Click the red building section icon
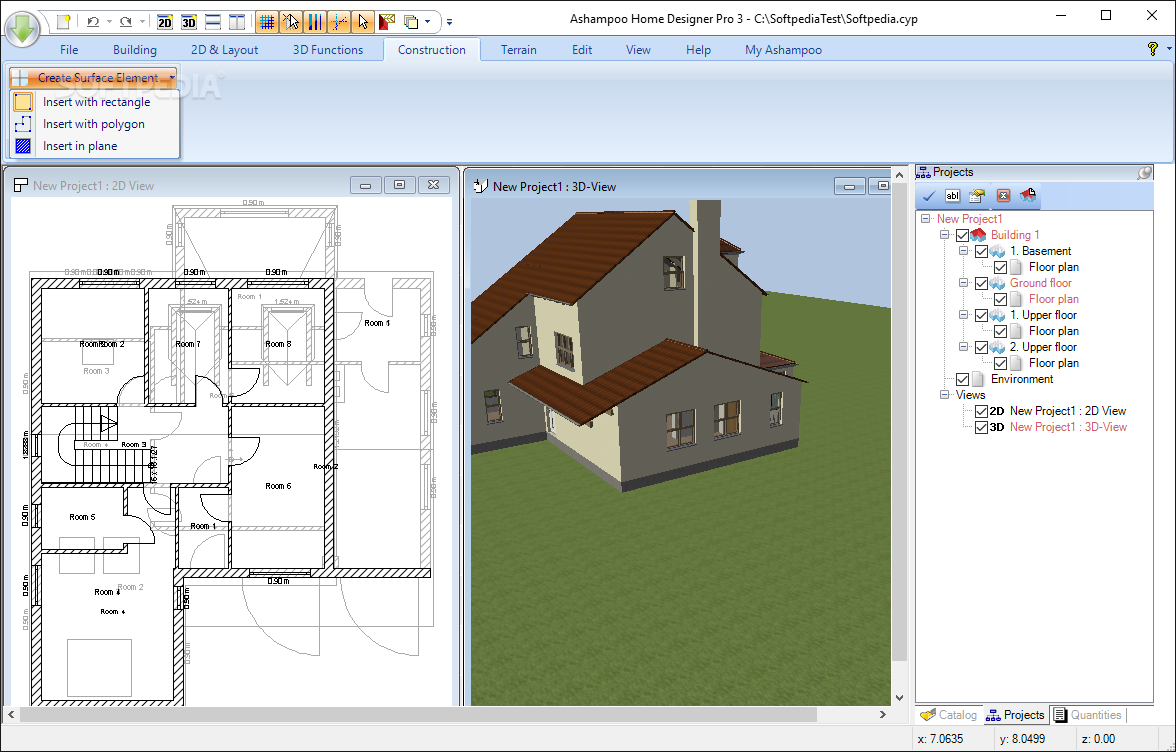 (387, 22)
